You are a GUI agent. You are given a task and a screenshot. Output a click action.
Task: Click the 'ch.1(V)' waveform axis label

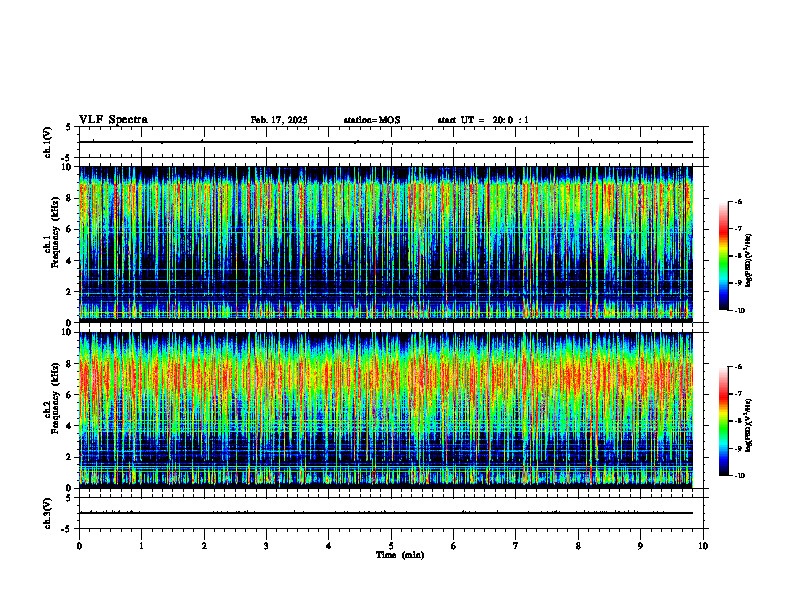point(47,142)
